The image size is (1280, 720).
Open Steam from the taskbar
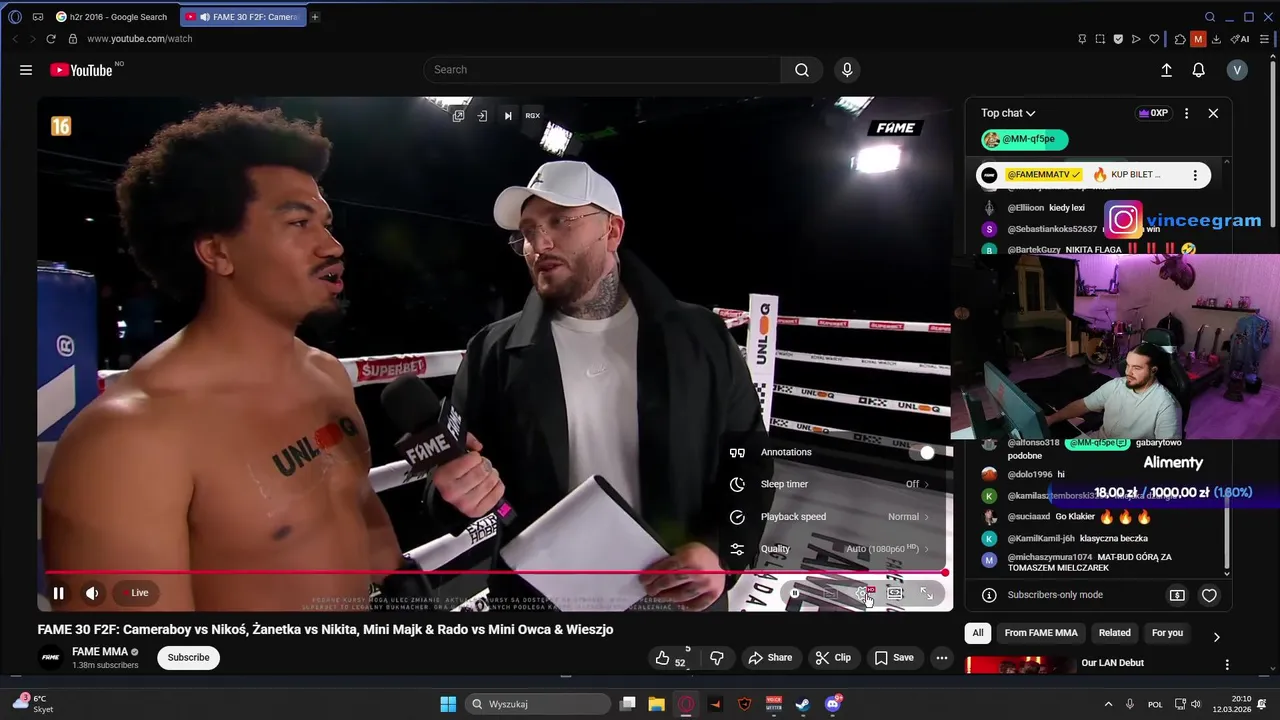tap(802, 704)
